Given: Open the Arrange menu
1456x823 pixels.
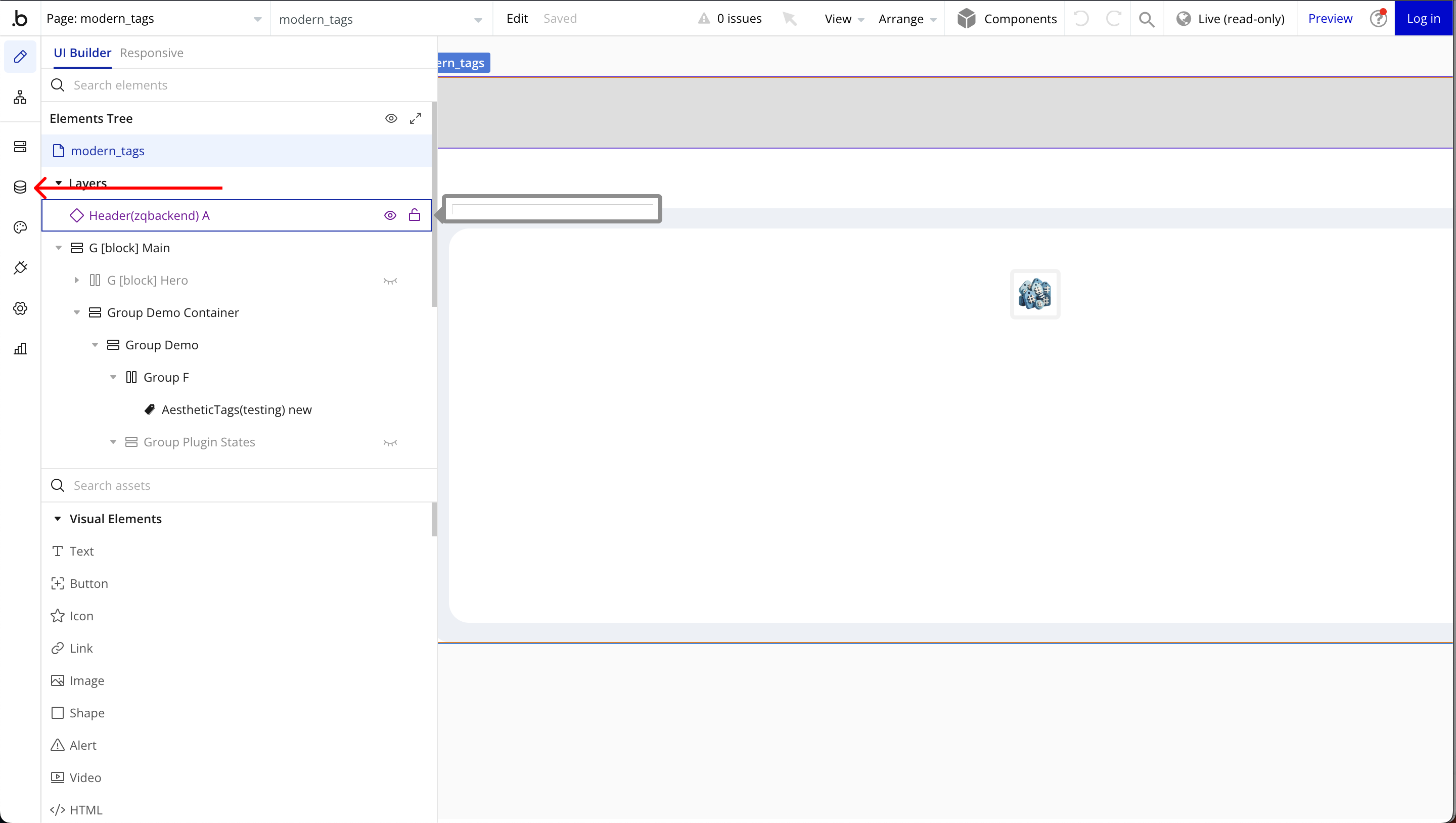Looking at the screenshot, I should (x=906, y=19).
